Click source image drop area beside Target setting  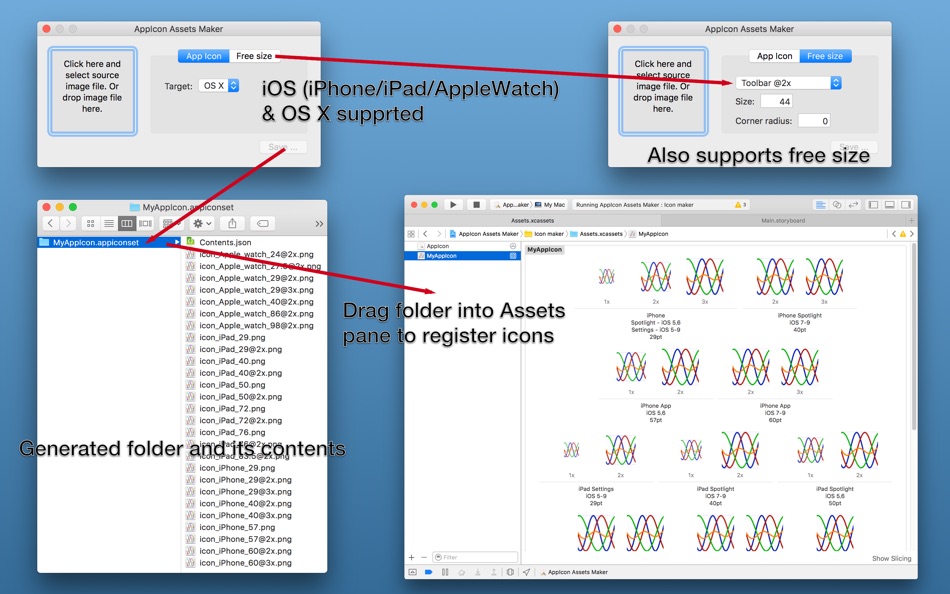pos(92,91)
